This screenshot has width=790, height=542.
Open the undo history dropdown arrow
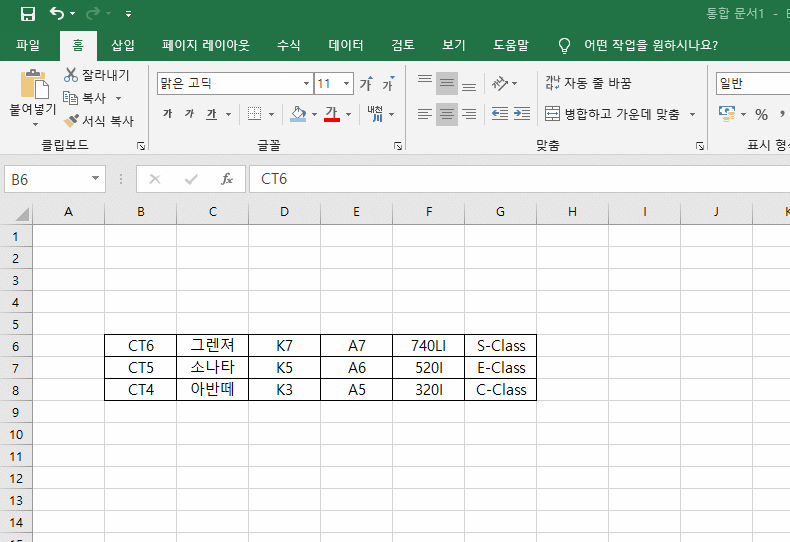(73, 14)
